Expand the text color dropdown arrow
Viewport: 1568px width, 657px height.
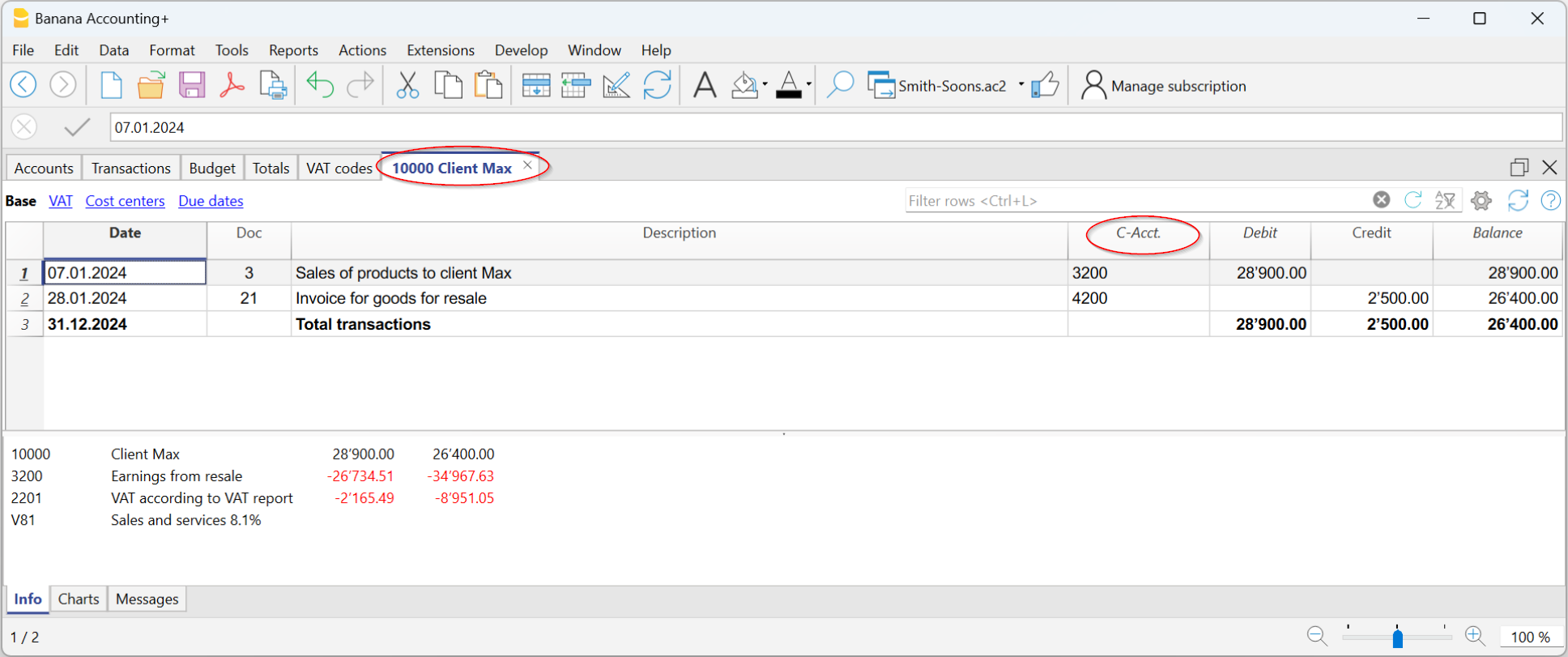[x=808, y=84]
